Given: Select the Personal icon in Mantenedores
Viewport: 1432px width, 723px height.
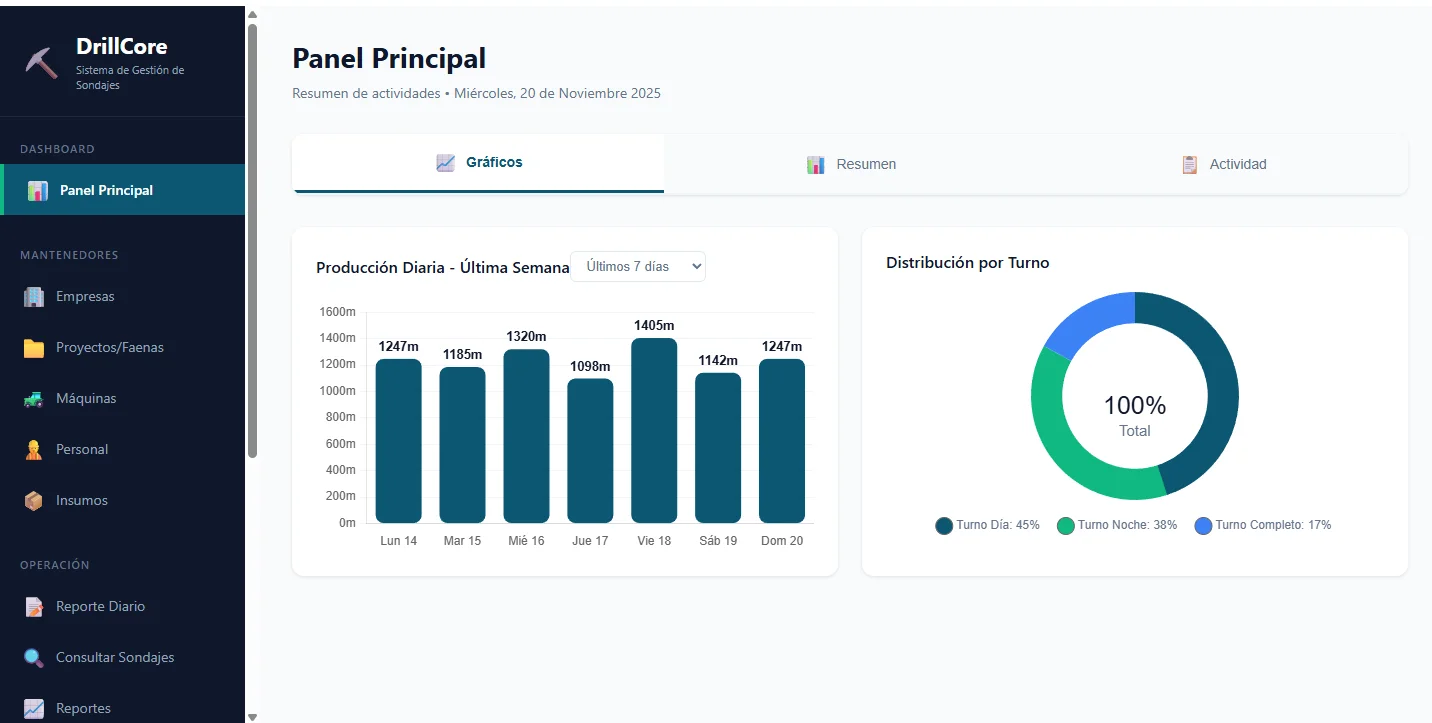Looking at the screenshot, I should point(33,449).
